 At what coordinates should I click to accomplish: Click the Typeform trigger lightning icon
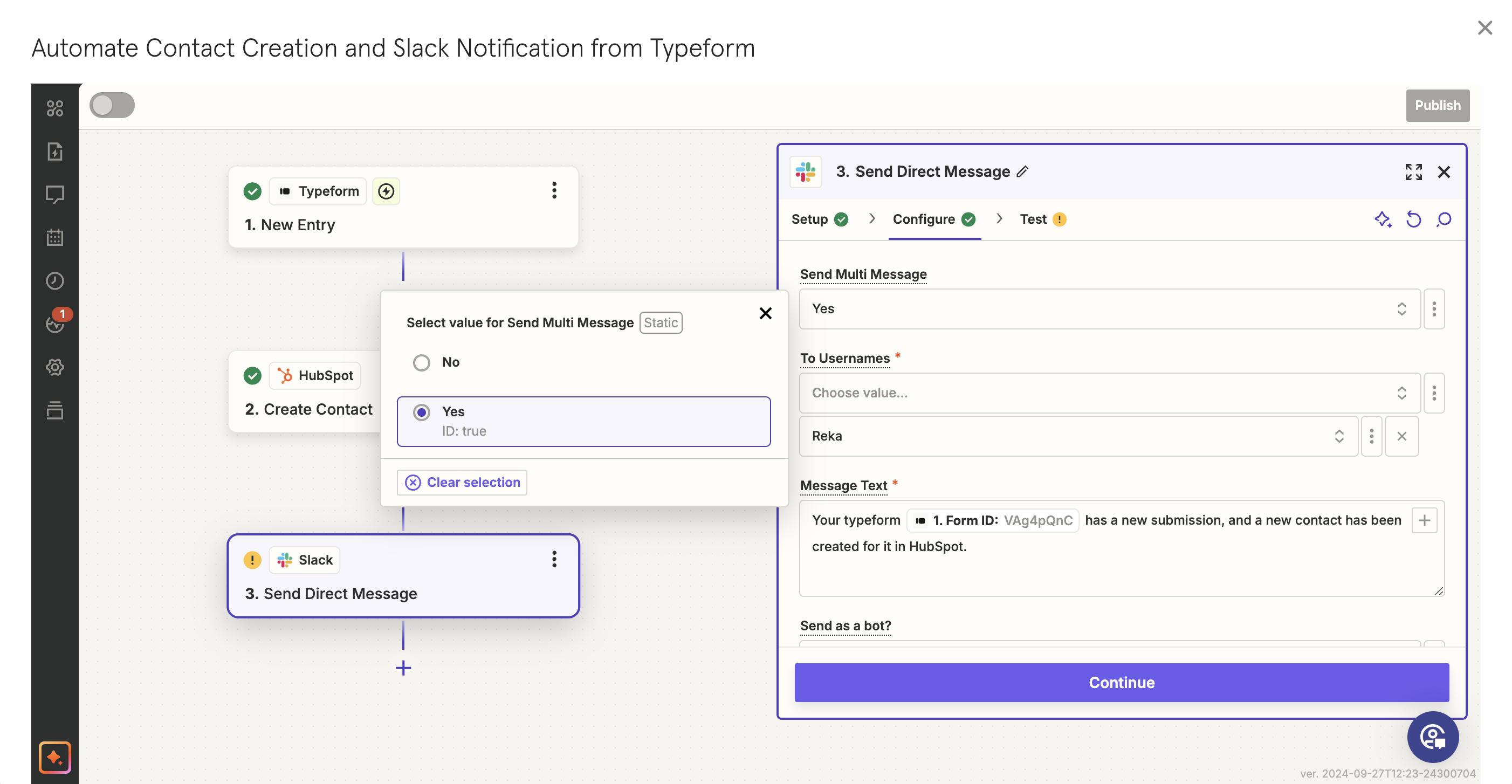(386, 191)
